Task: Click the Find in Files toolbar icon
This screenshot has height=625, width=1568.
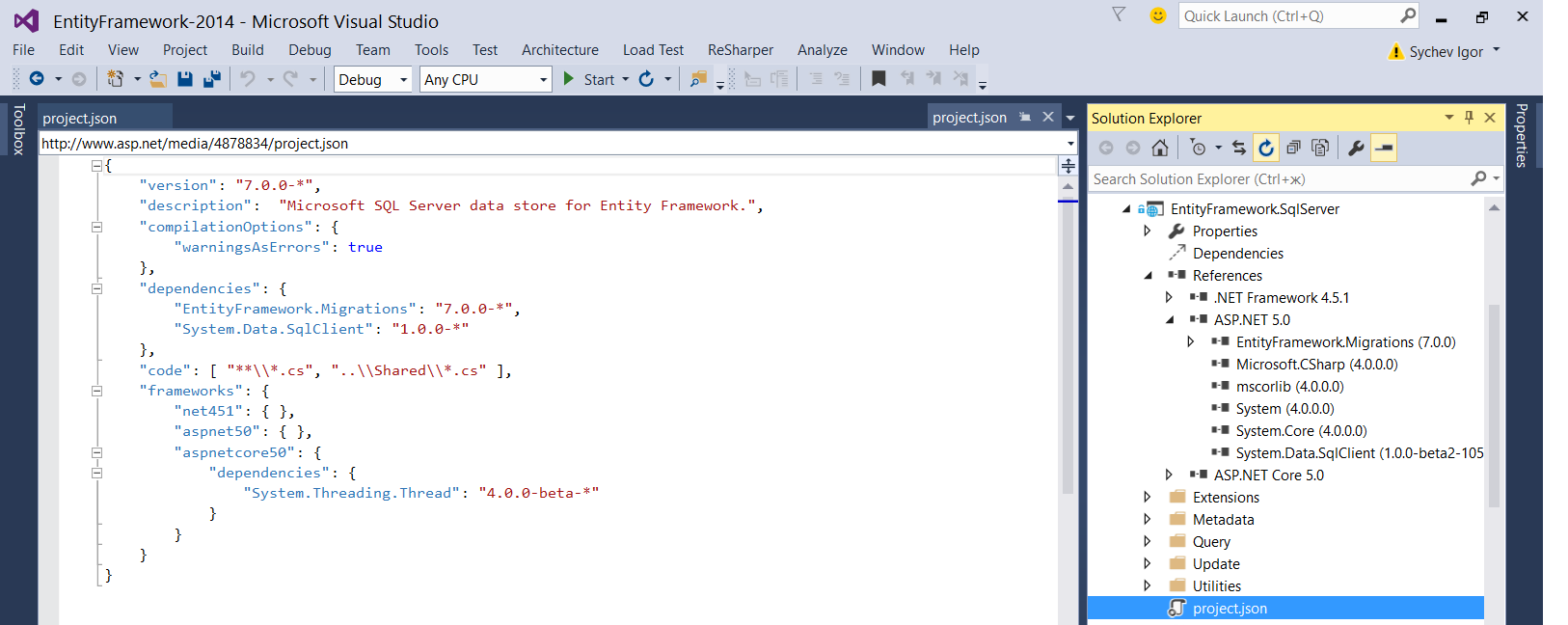Action: coord(698,79)
